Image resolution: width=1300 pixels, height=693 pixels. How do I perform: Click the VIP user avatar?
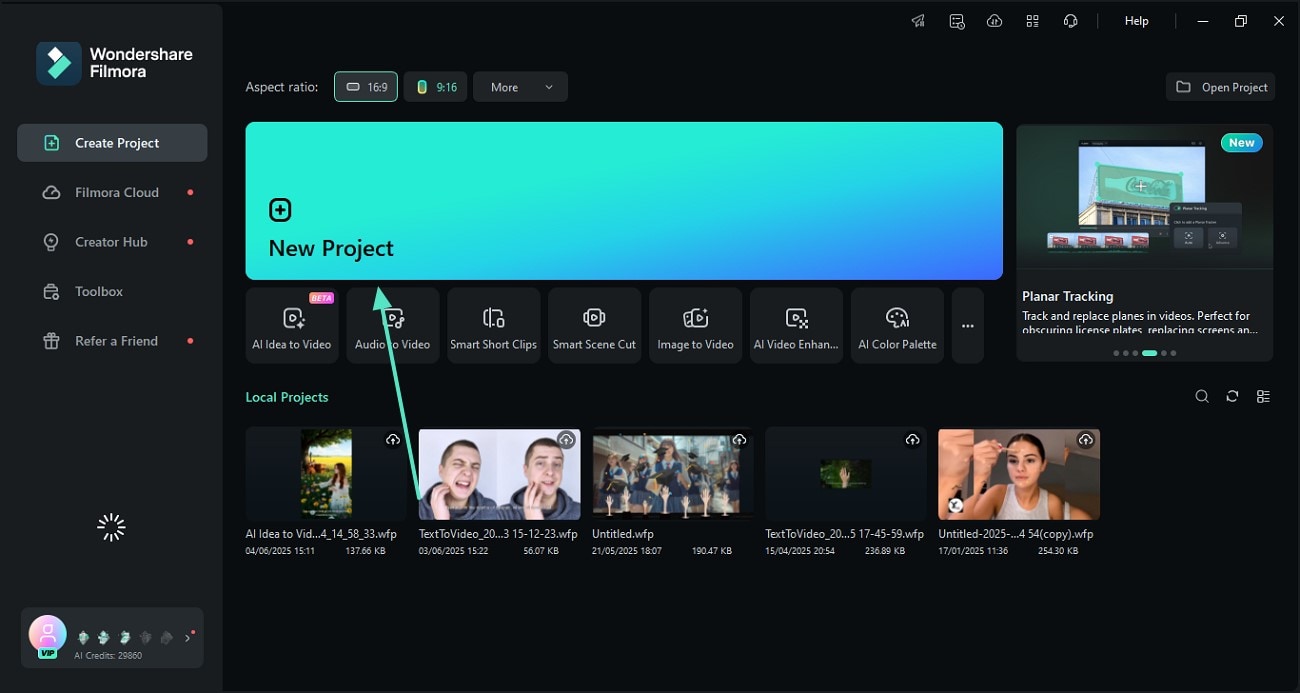(x=47, y=634)
